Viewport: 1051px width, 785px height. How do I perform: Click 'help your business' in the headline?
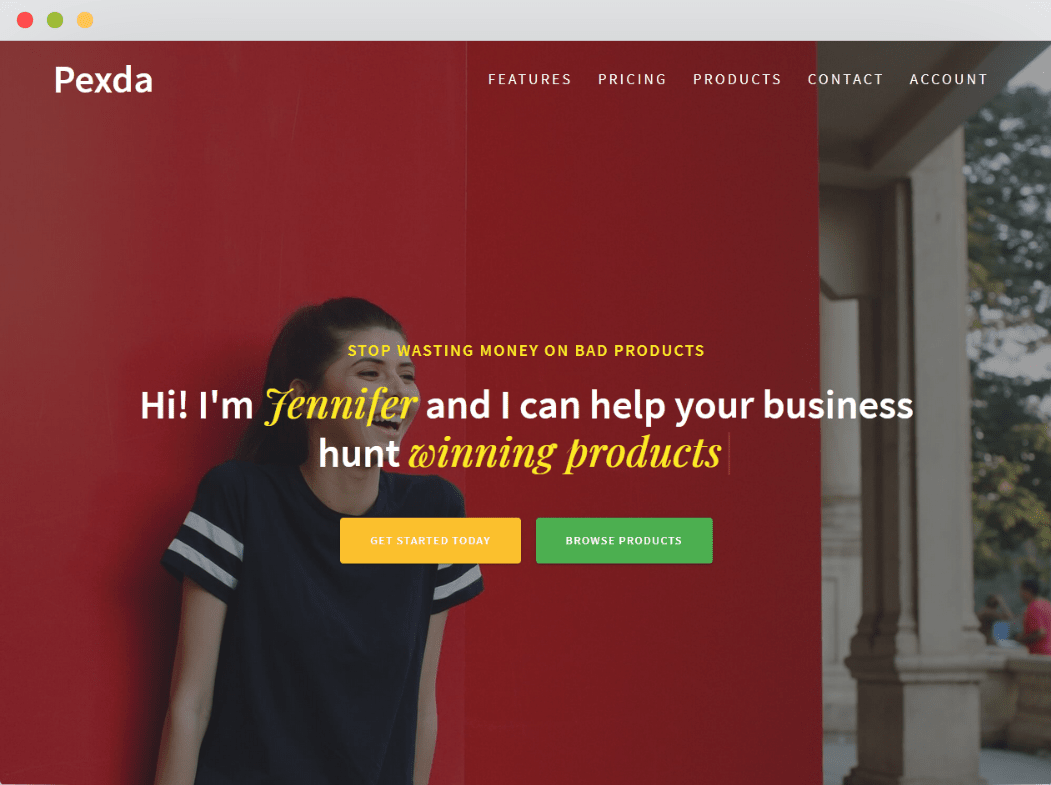751,406
